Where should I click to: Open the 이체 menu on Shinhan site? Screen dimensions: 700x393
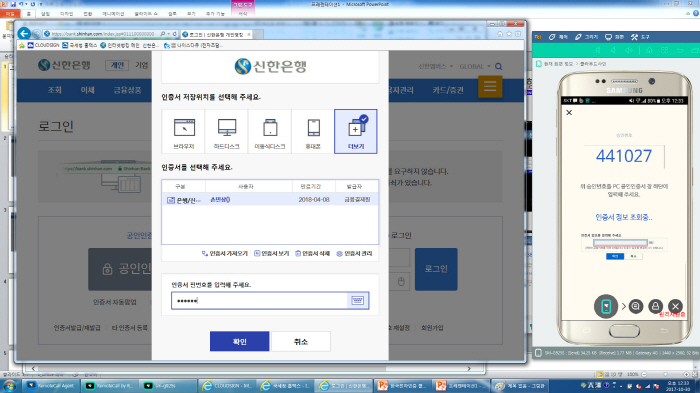[87, 90]
